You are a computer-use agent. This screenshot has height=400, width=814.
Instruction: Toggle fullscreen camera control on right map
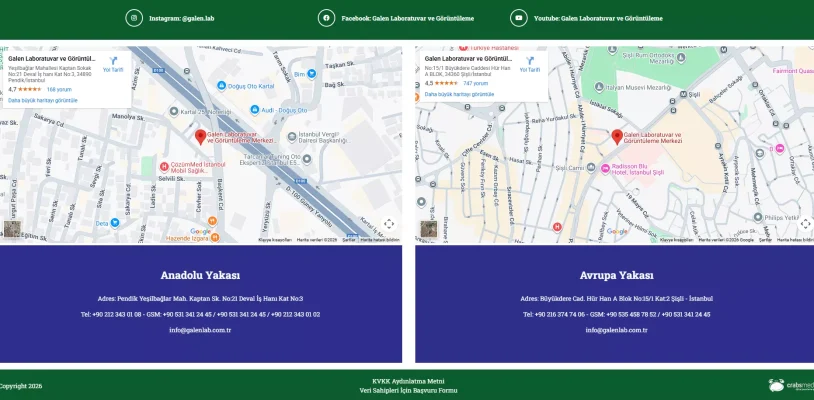804,223
